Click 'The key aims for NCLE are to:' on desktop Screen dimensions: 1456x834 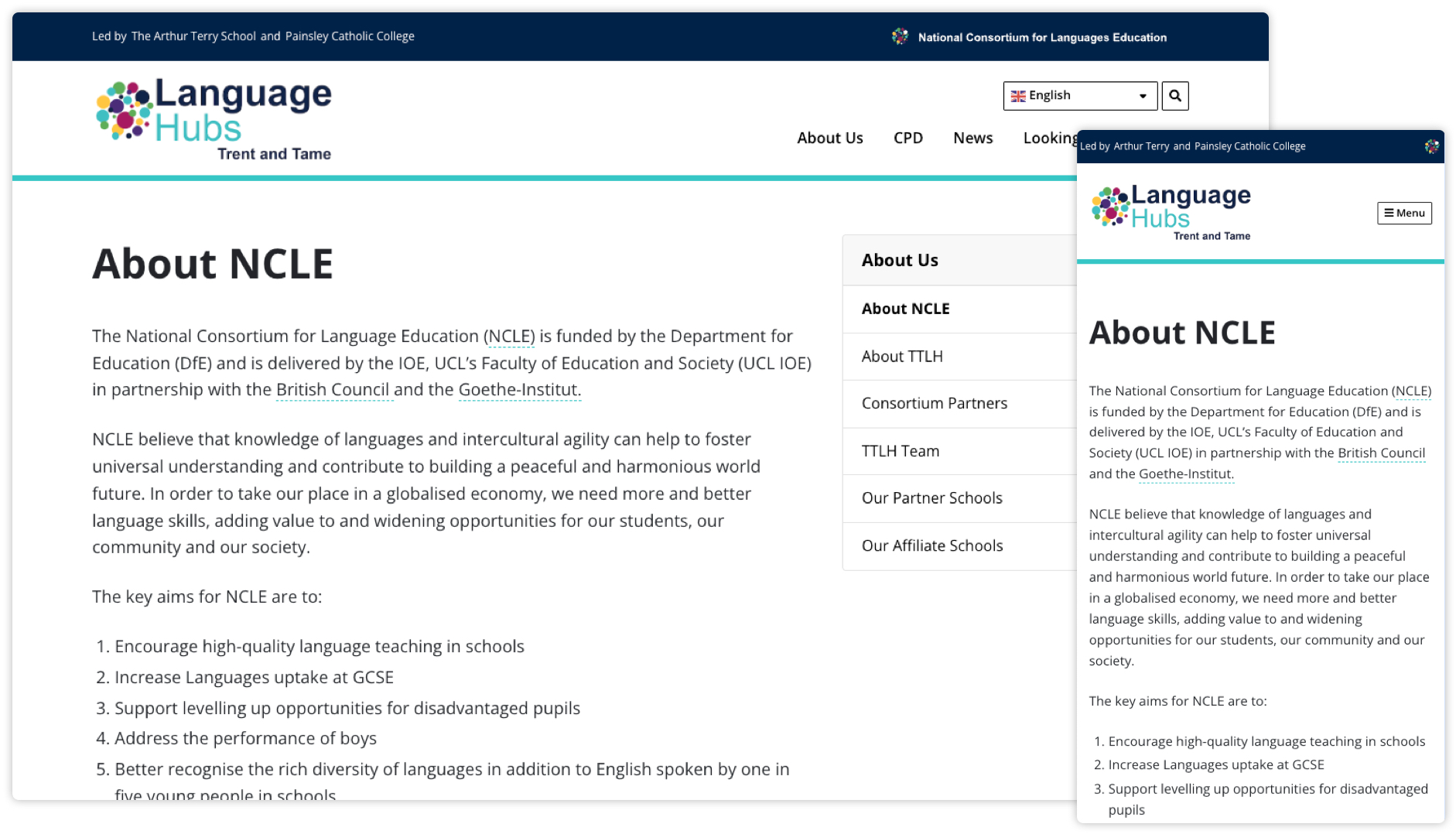[x=207, y=596]
